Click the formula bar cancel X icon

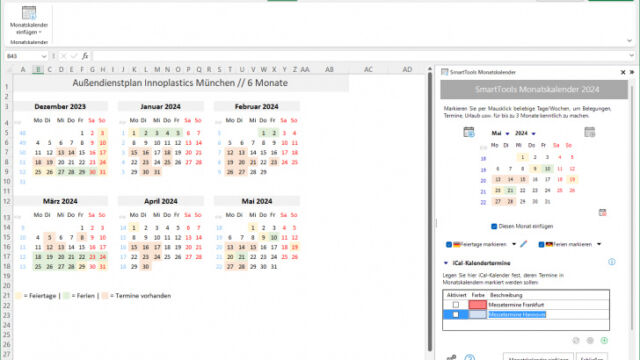[63, 56]
